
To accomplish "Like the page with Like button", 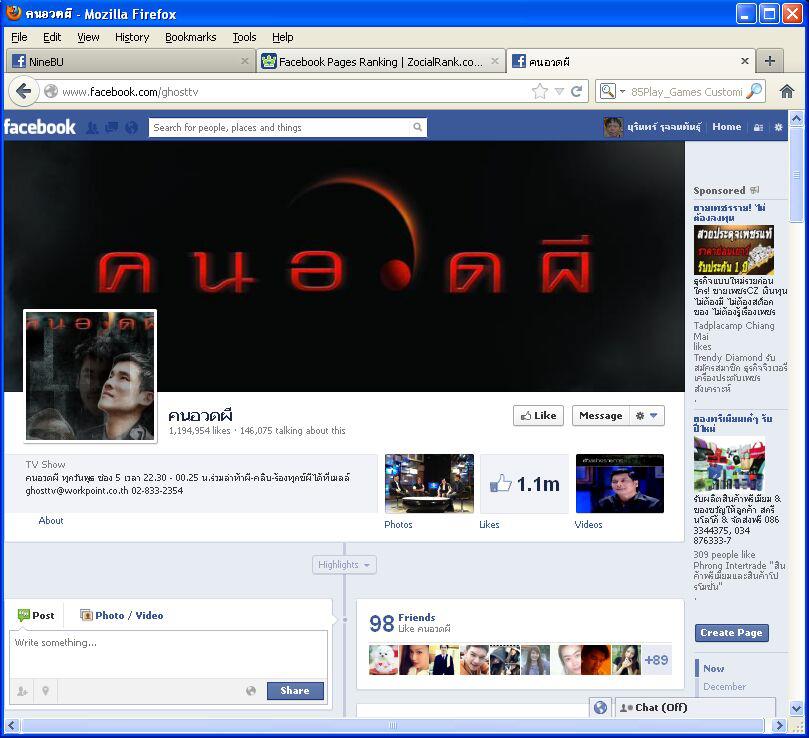I will click(x=538, y=416).
